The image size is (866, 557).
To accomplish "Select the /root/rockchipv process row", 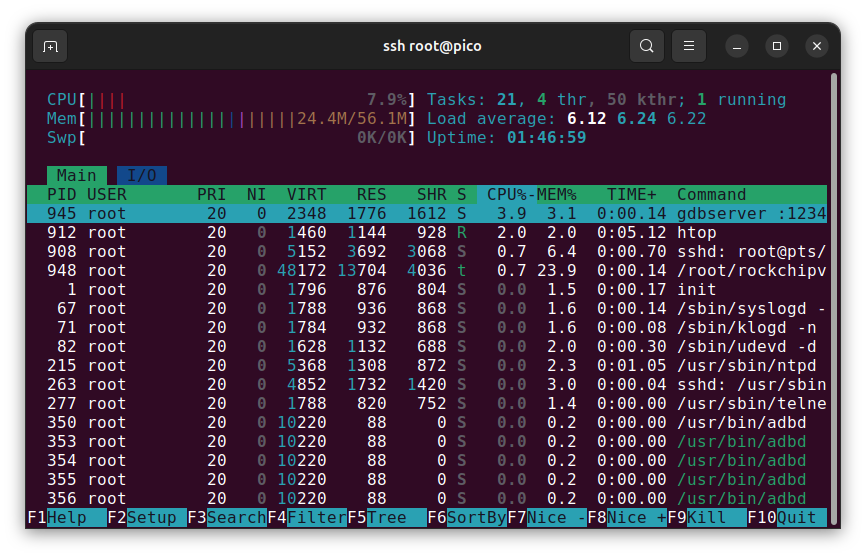I will coord(427,270).
